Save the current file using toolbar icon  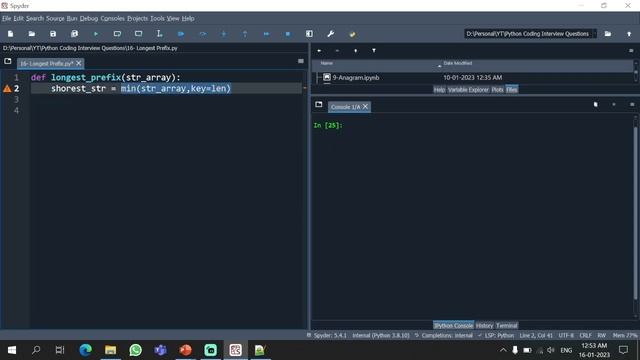pos(53,34)
